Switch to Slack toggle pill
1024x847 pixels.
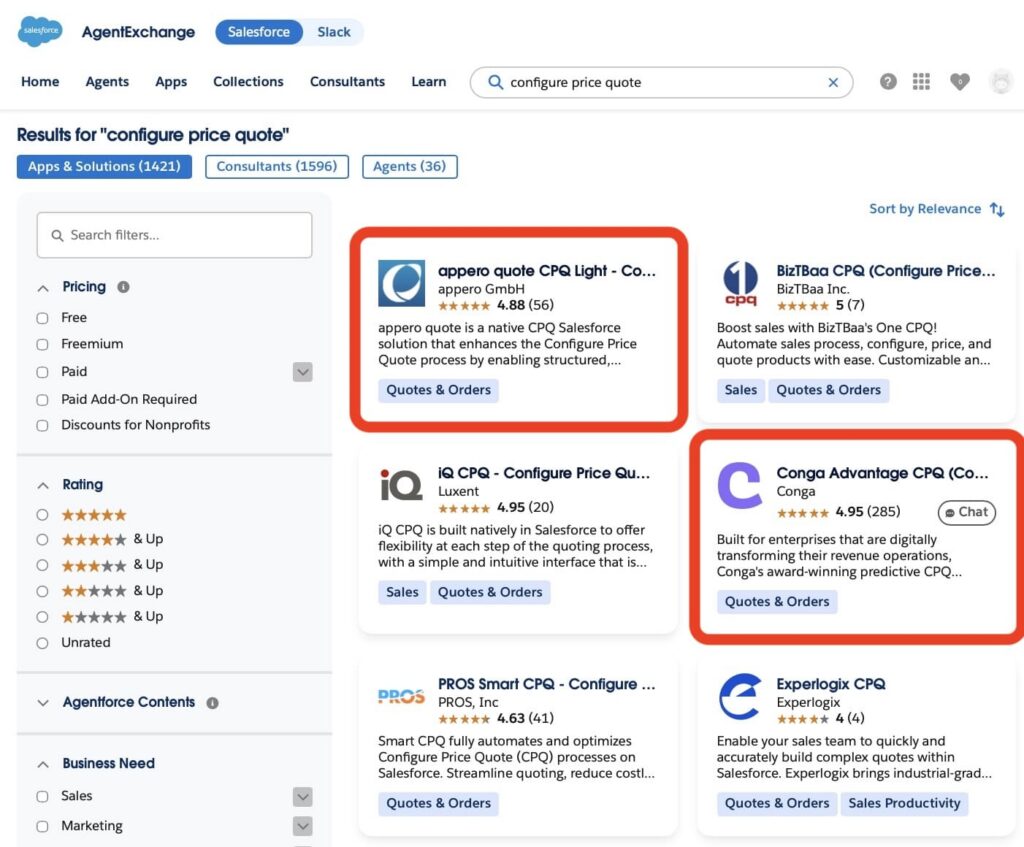(x=334, y=32)
